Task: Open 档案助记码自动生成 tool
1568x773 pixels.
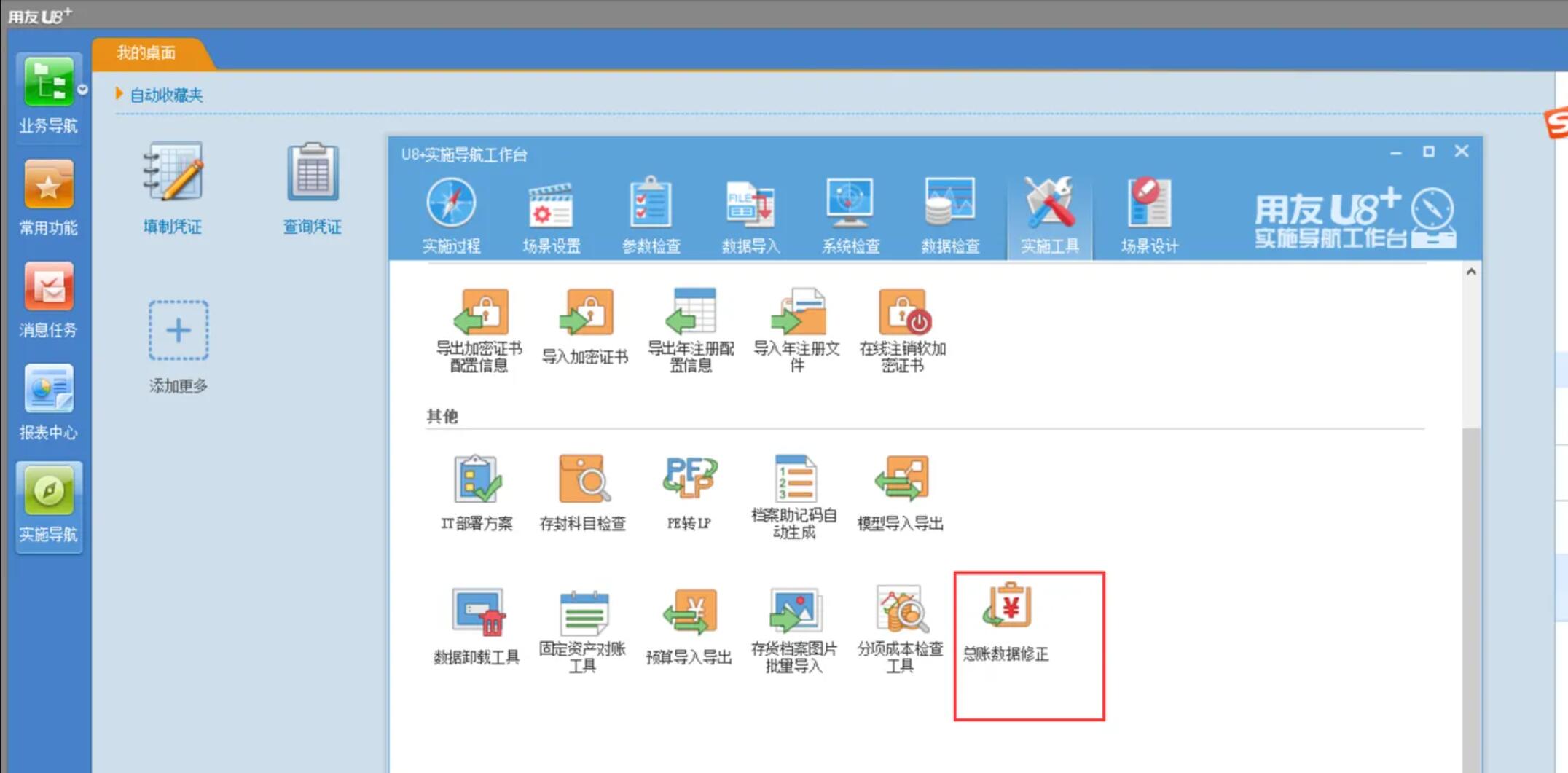Action: click(x=794, y=496)
